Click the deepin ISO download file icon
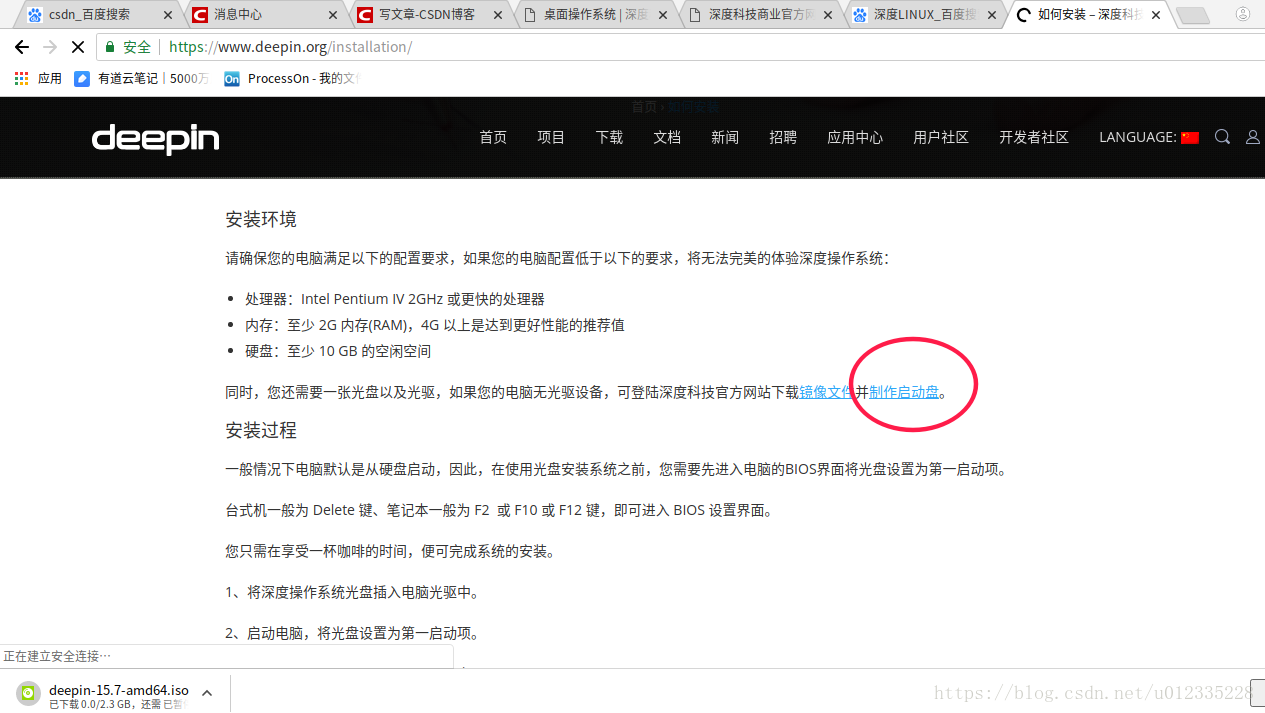This screenshot has height=713, width=1265. tap(30, 692)
